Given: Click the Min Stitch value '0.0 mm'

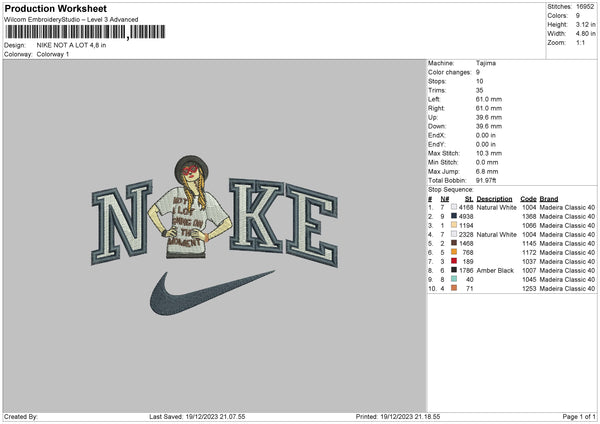Looking at the screenshot, I should [487, 162].
